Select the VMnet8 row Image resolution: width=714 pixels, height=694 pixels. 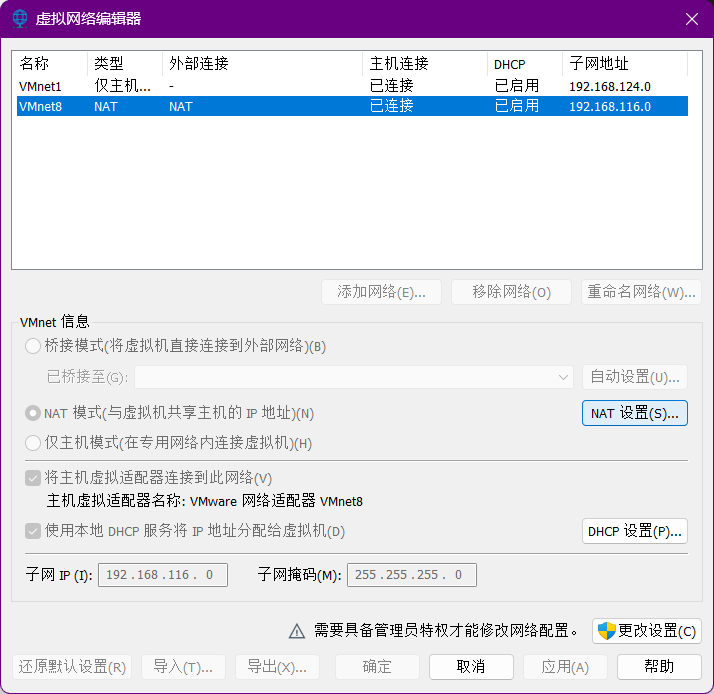352,106
